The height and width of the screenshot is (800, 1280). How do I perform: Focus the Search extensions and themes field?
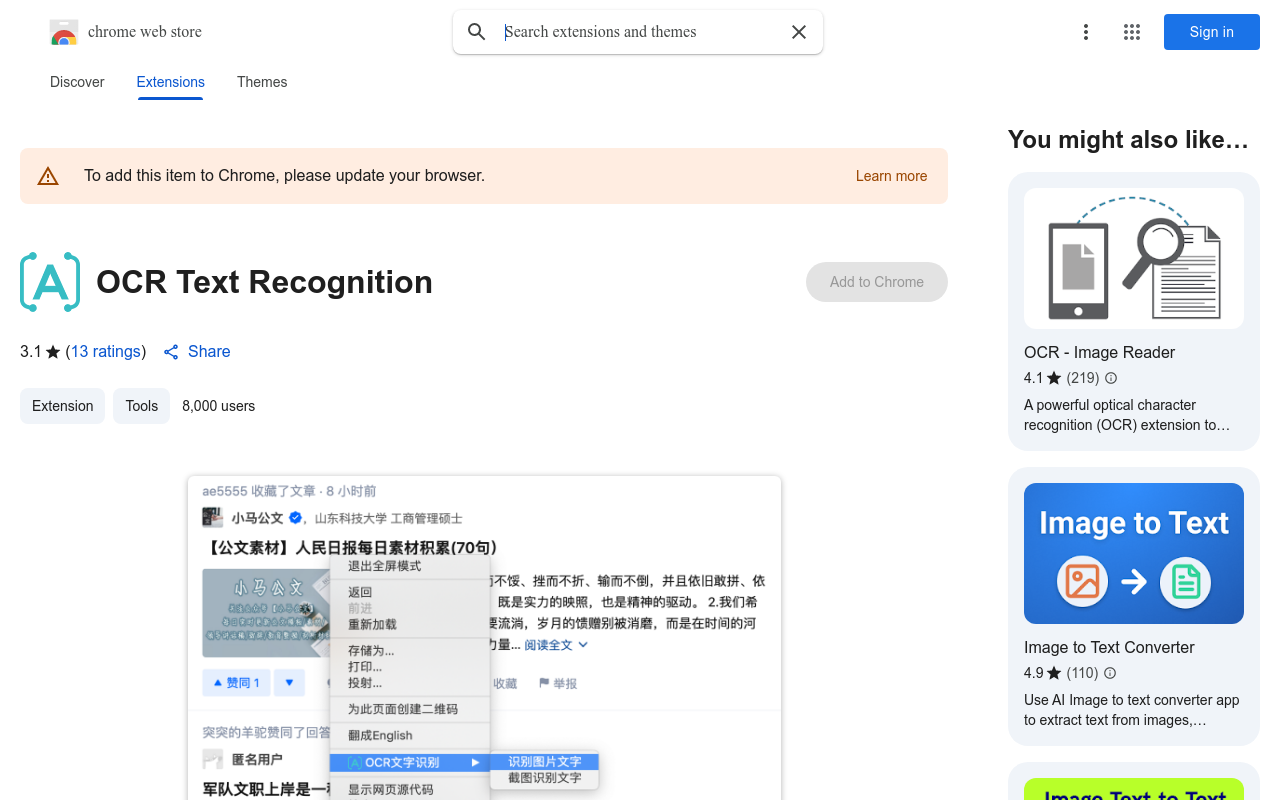coord(640,32)
